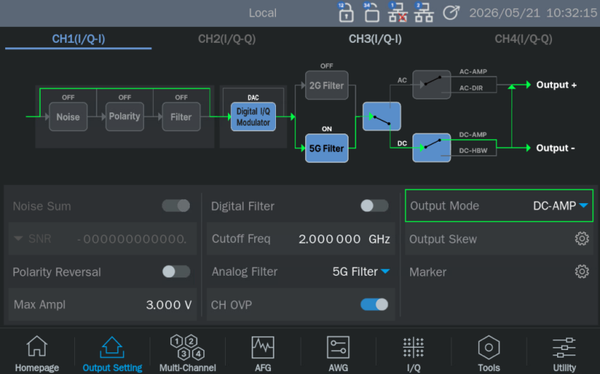Select the 2G Filter block

(326, 85)
